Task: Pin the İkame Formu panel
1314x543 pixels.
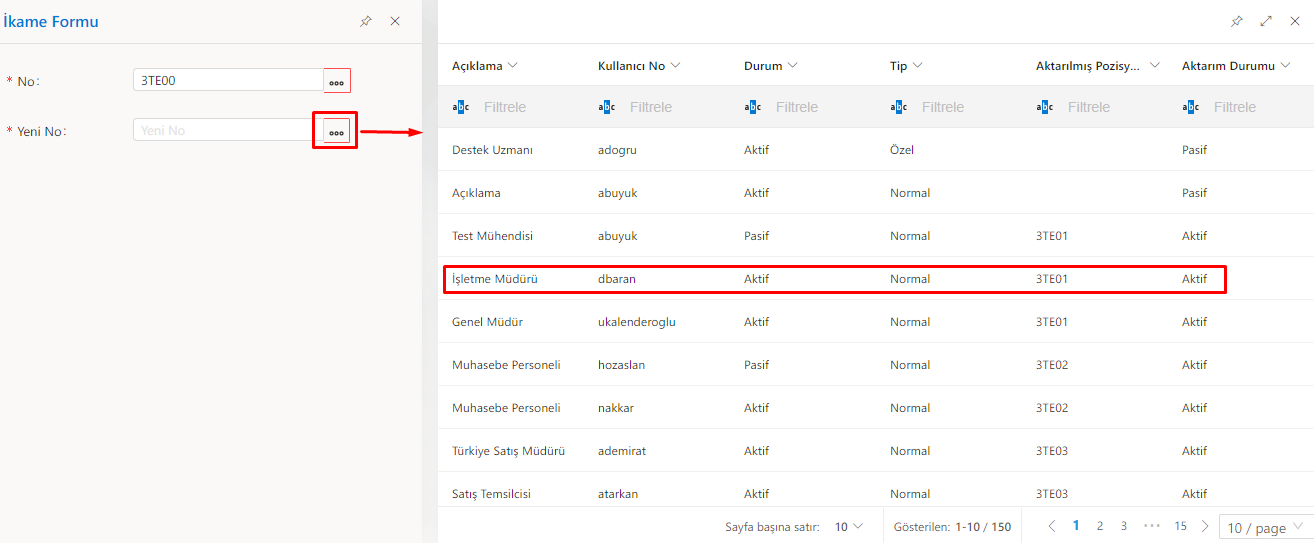Action: (366, 21)
